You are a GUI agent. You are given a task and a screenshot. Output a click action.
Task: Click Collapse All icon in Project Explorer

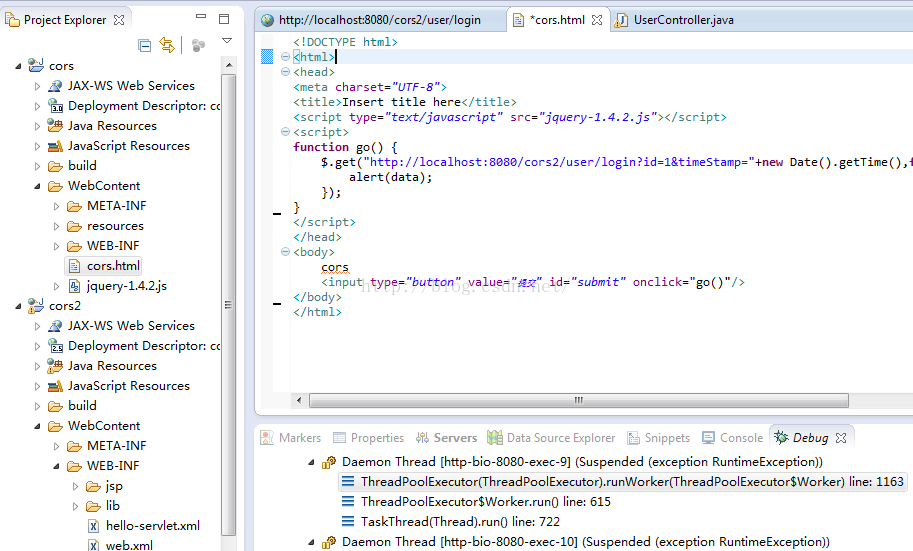(x=144, y=45)
